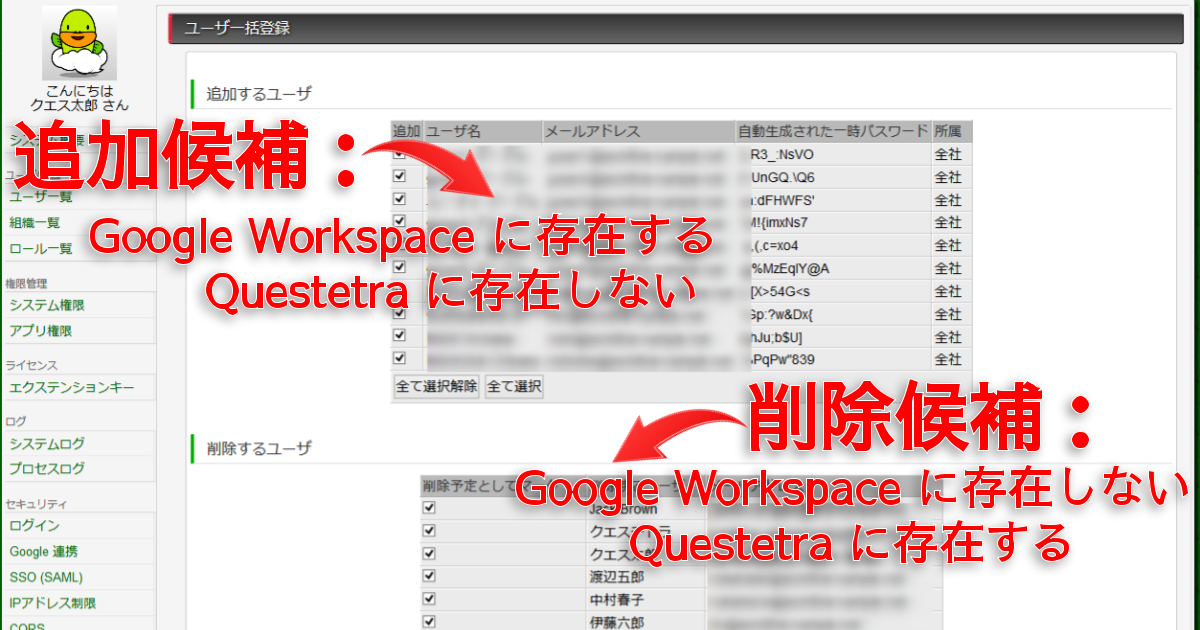Select アプリ権限 in the sidebar
Image resolution: width=1200 pixels, height=630 pixels.
(x=41, y=331)
